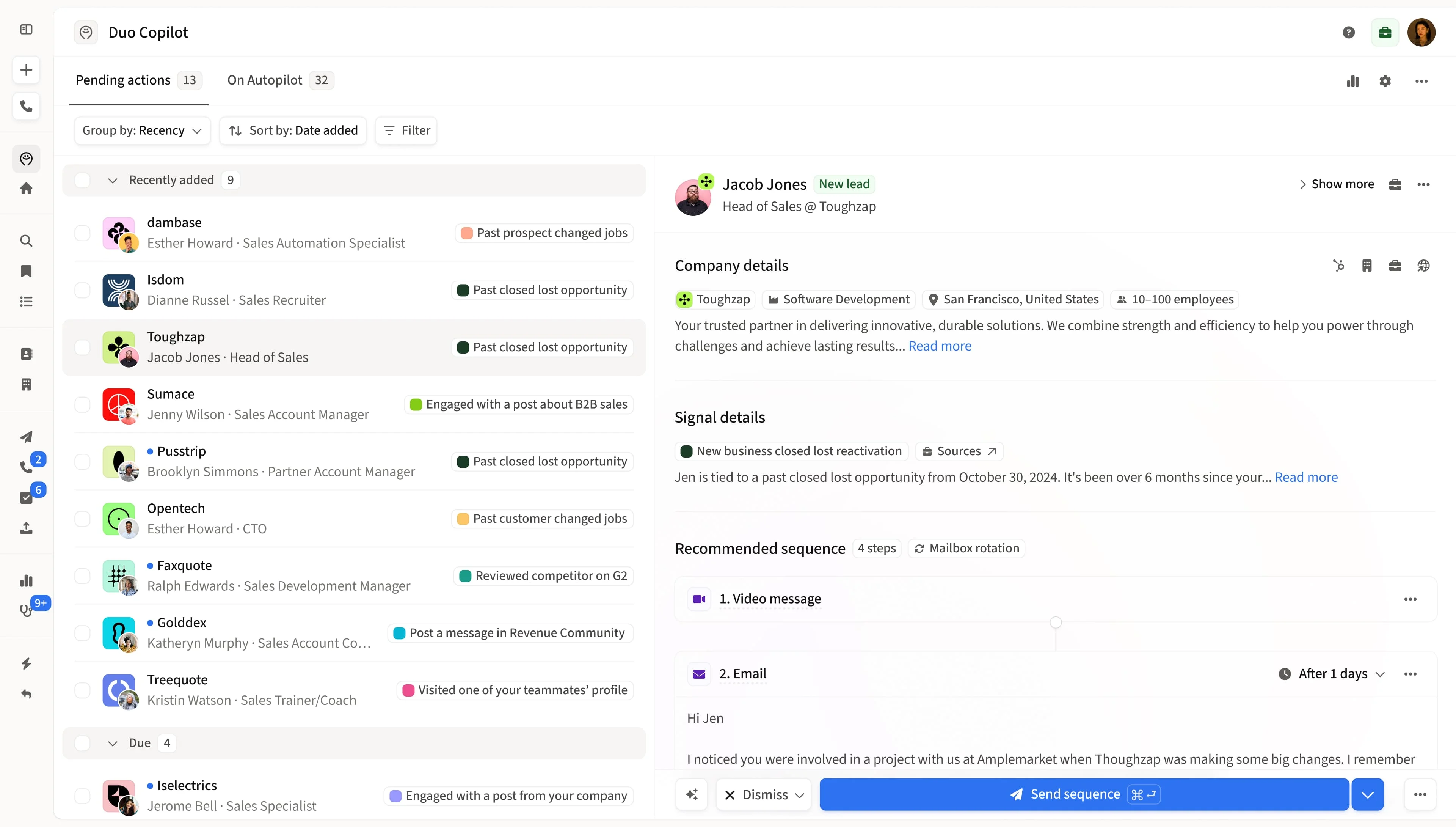Open the Group by Recency dropdown
Viewport: 1456px width, 827px height.
[142, 130]
